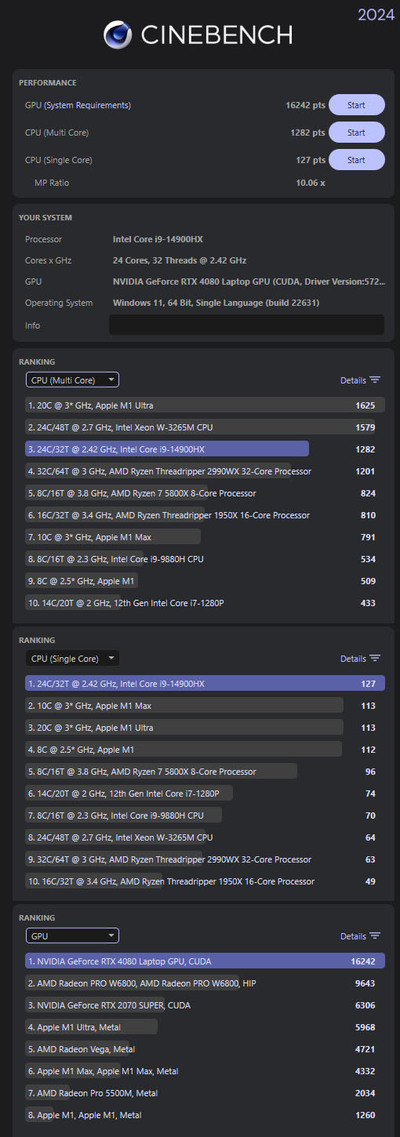Select the Apple M1 Max single core row
This screenshot has height=1137, width=400.
pyautogui.click(x=205, y=706)
